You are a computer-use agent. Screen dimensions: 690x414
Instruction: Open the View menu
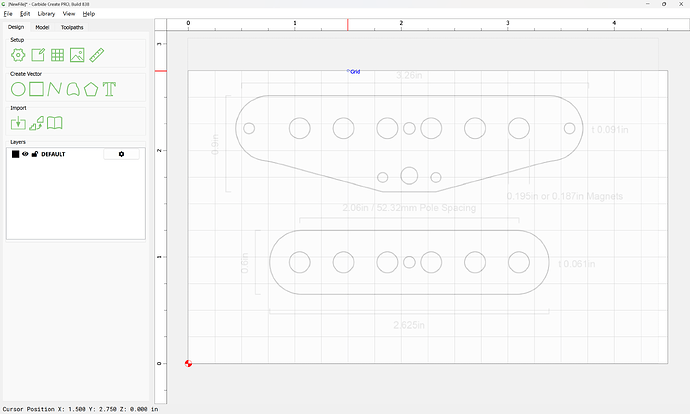(x=69, y=14)
